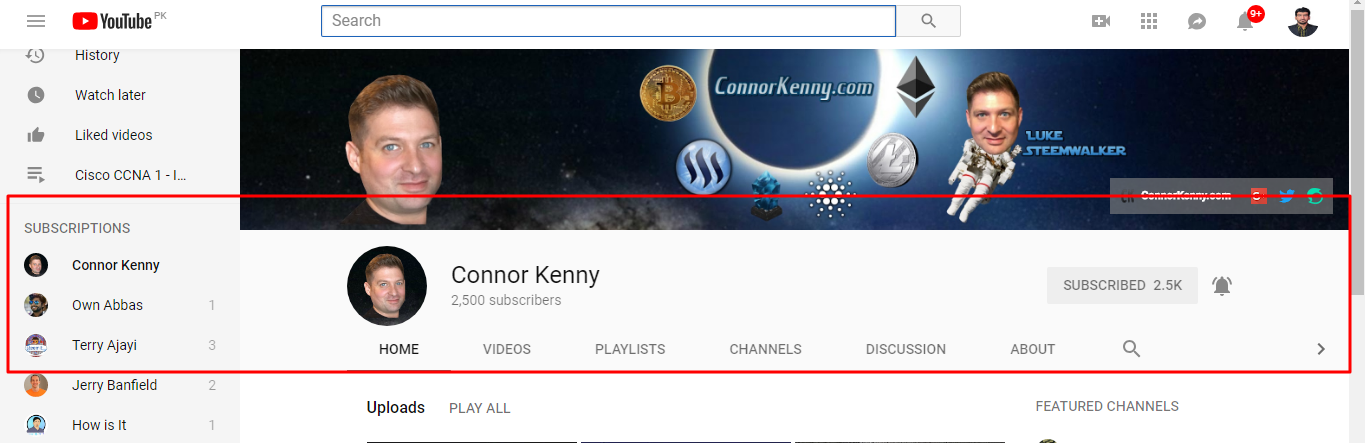Click Connor Kenny's sidebar avatar
Viewport: 1365px width, 443px height.
click(36, 265)
